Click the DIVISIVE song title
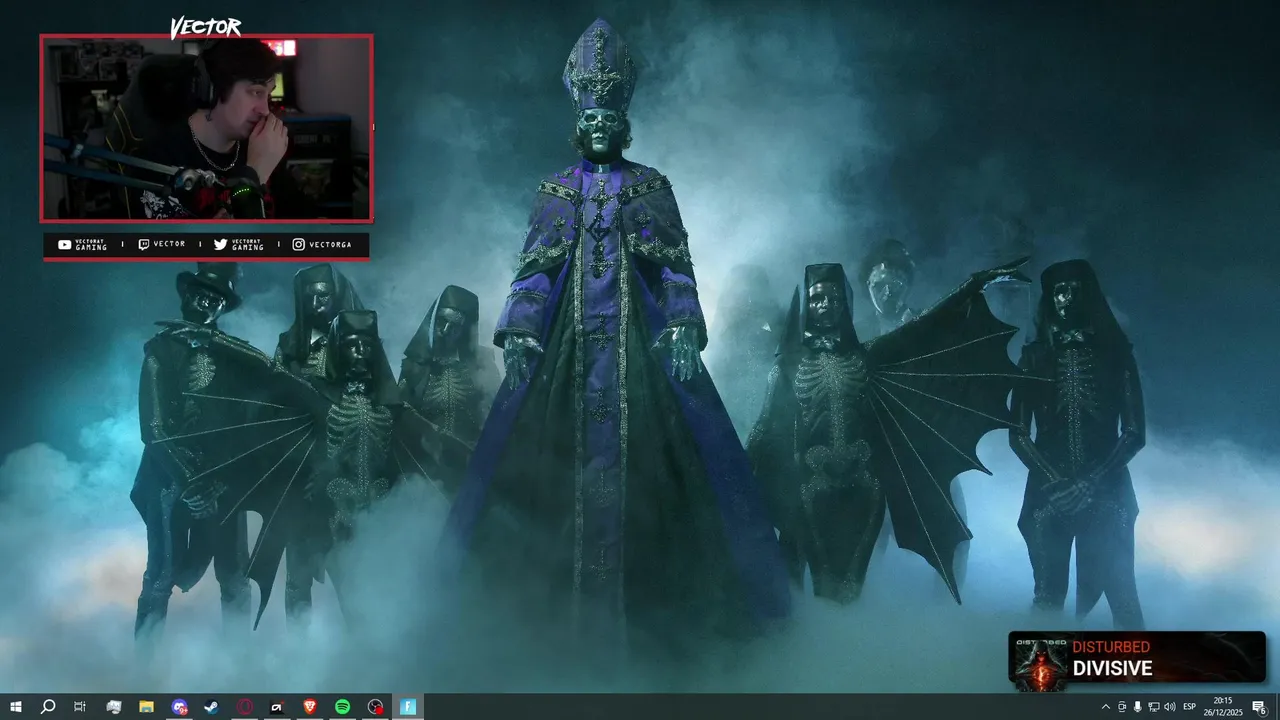This screenshot has width=1280, height=720. pos(1112,669)
